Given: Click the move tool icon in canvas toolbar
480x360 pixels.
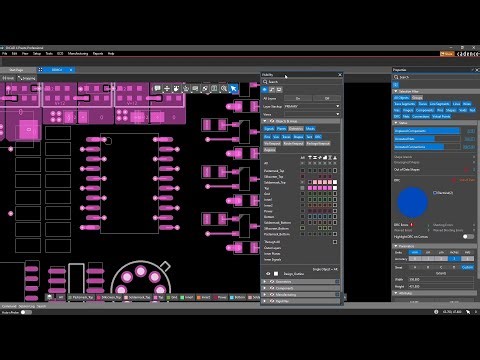Looking at the screenshot, I should click(167, 89).
